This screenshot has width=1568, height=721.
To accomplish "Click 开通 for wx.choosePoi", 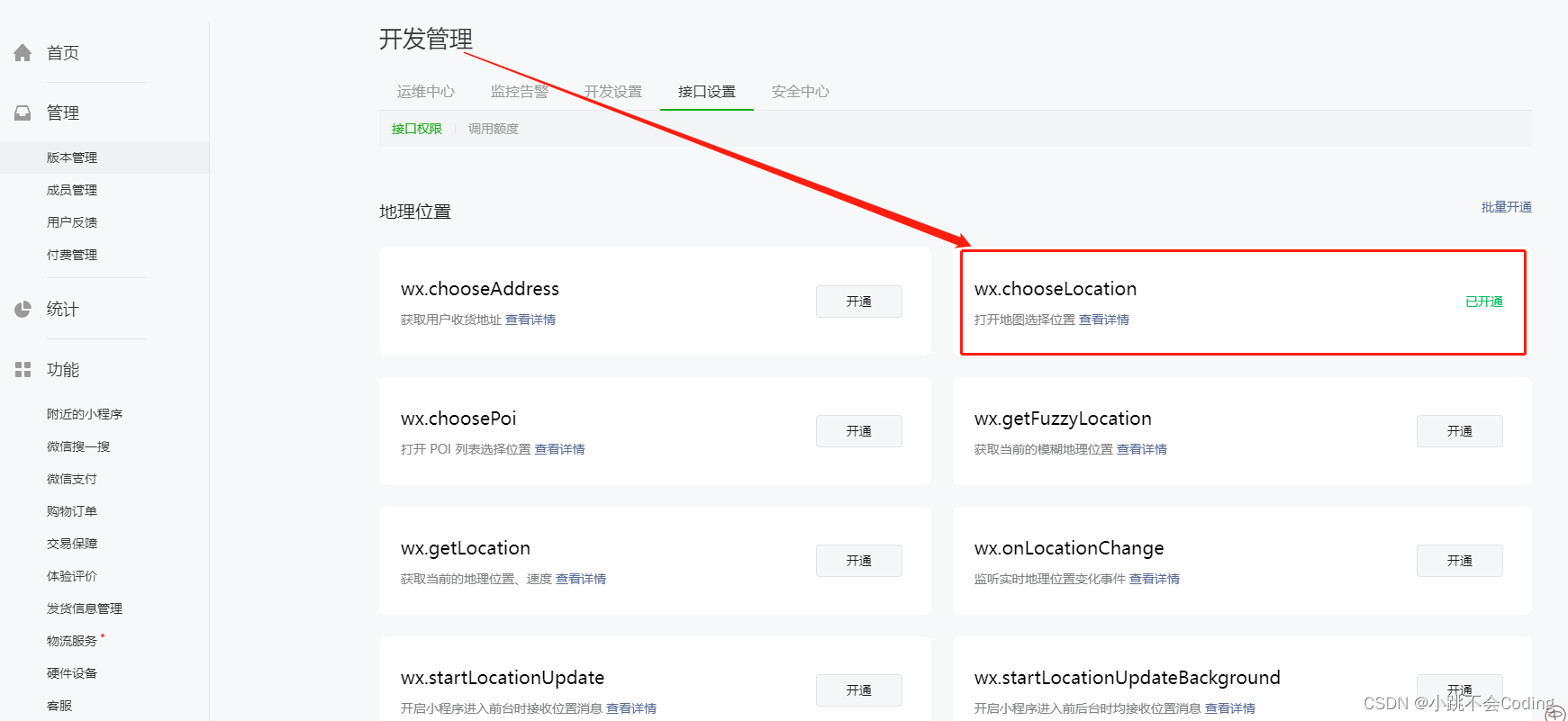I will pos(859,431).
